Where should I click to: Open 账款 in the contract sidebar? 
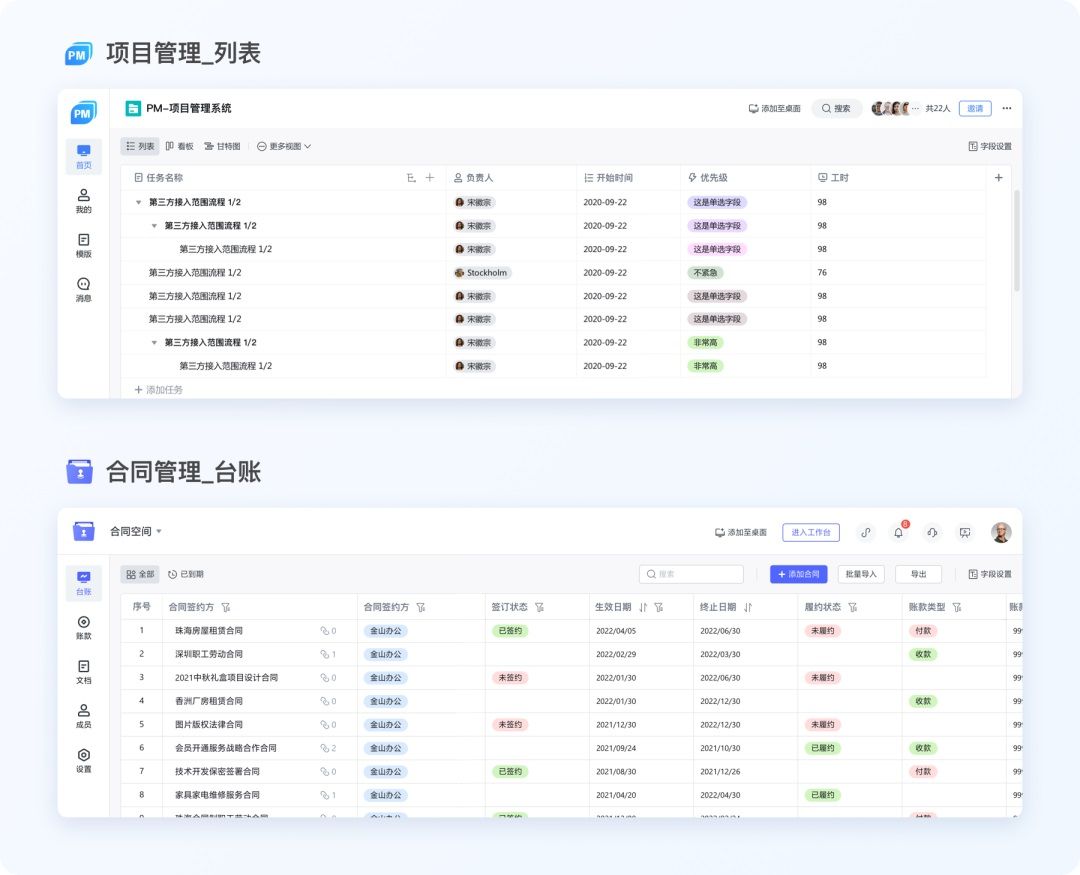(x=83, y=628)
